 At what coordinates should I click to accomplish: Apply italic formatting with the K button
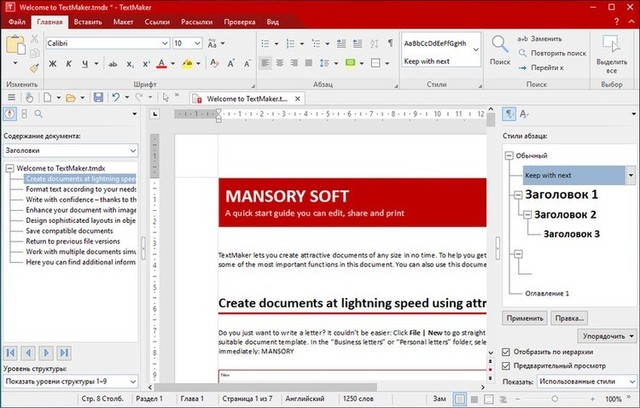[69, 63]
